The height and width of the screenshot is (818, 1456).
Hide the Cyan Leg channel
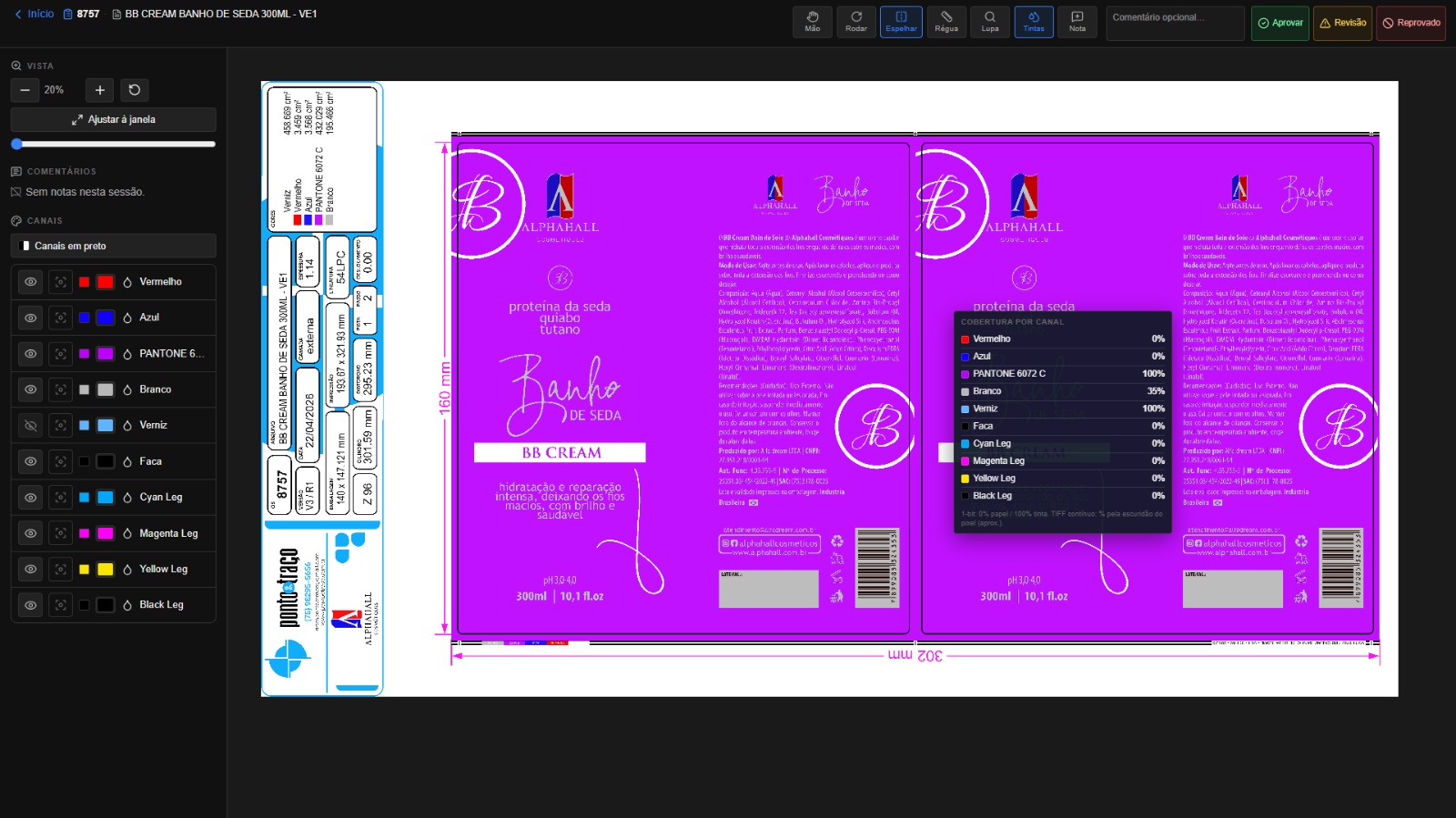click(31, 498)
